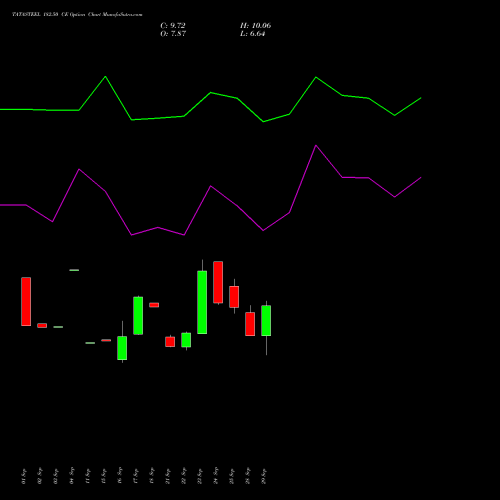Screen dimensions: 500x500
Task: Select the 24 Sep date label
Action: click(216, 476)
